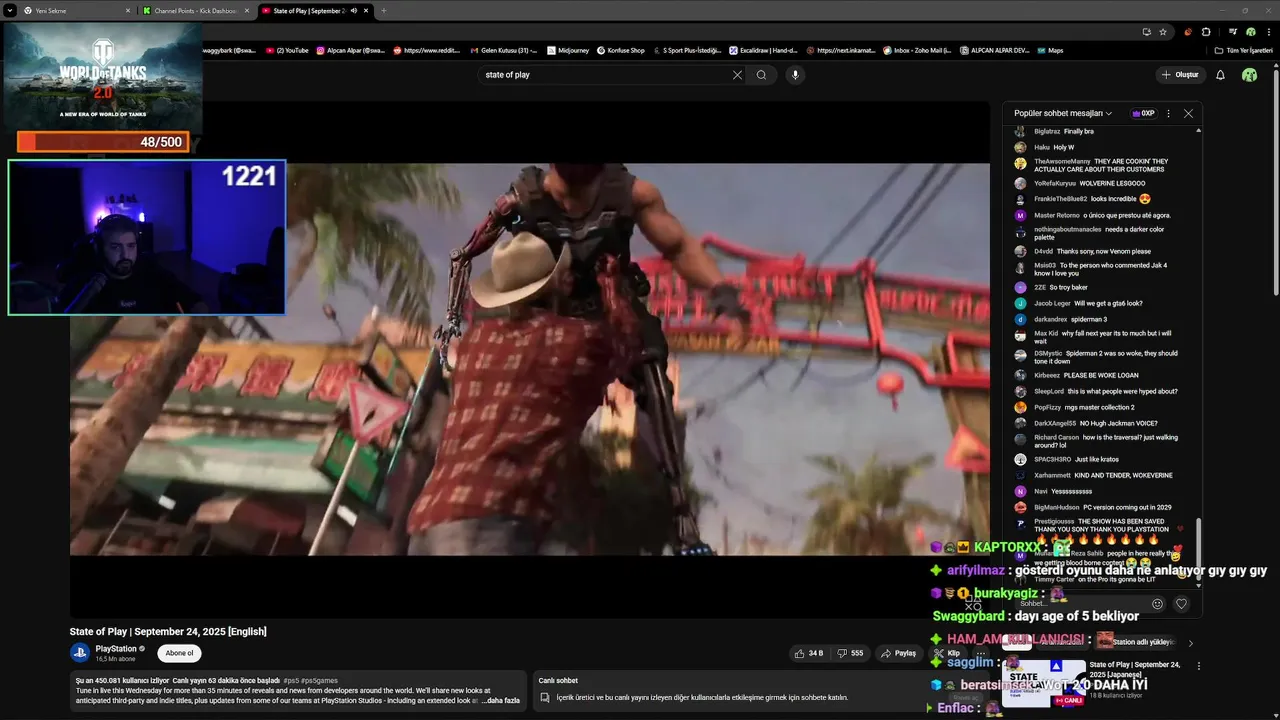Open the YouTube account avatar menu
1280x720 pixels.
1249,75
